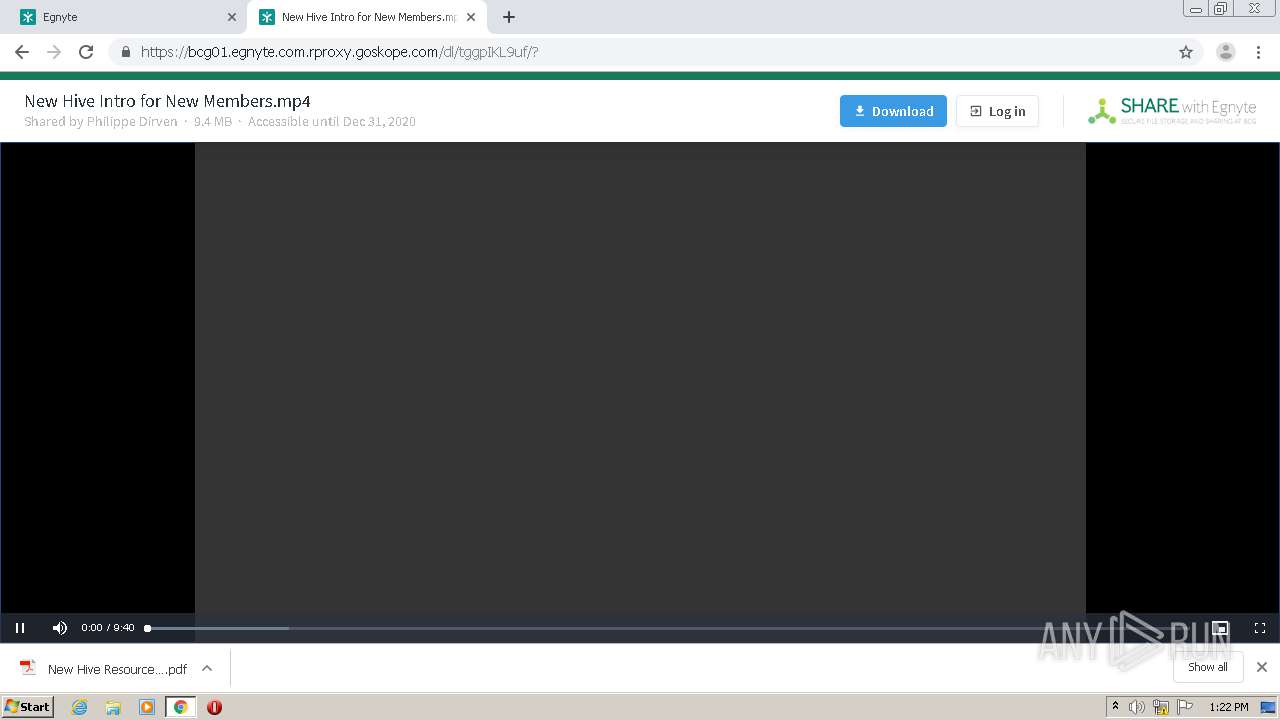Open Windows Explorer folder from taskbar
This screenshot has width=1280, height=720.
[113, 707]
